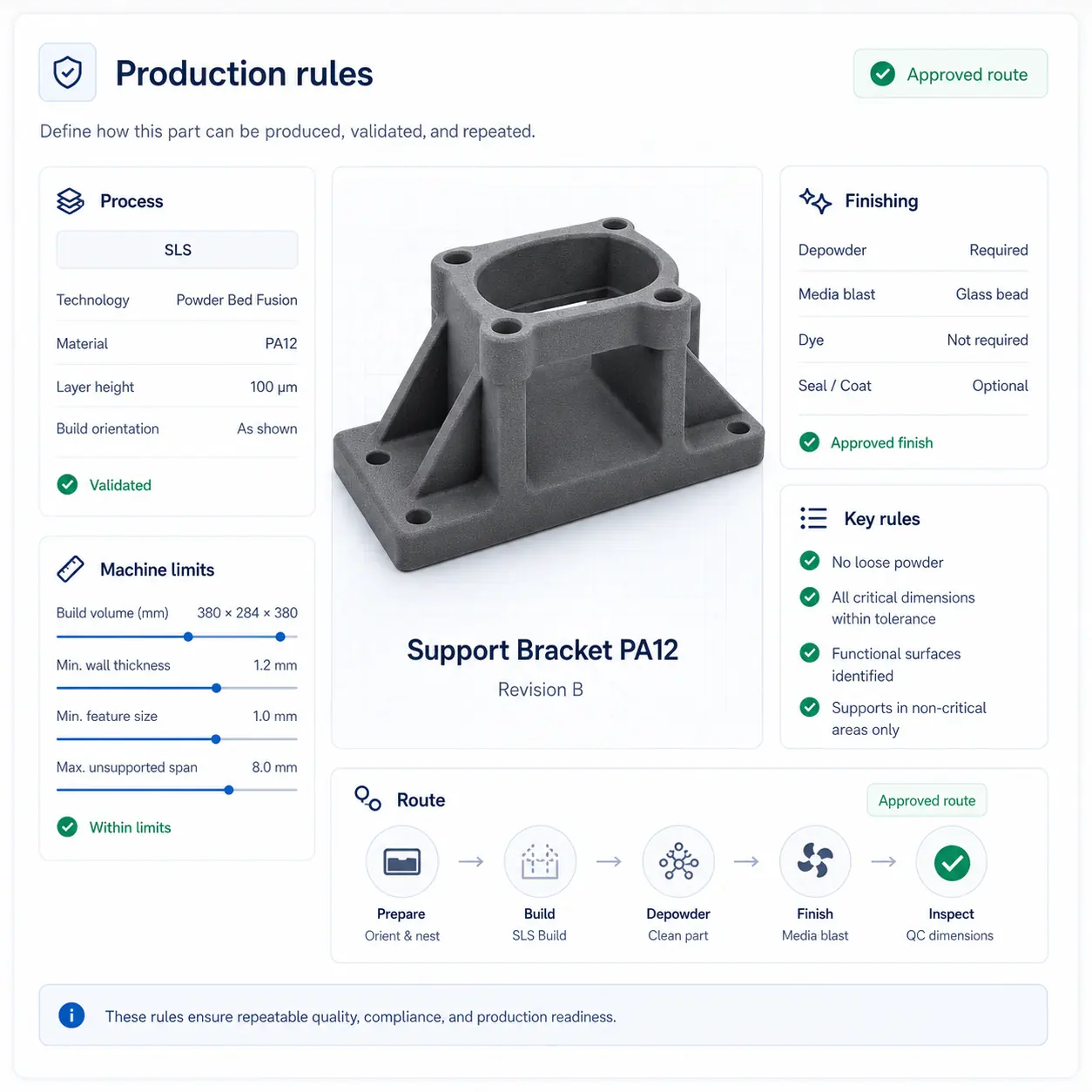
Task: Click the Approved route button in header
Action: click(x=950, y=73)
